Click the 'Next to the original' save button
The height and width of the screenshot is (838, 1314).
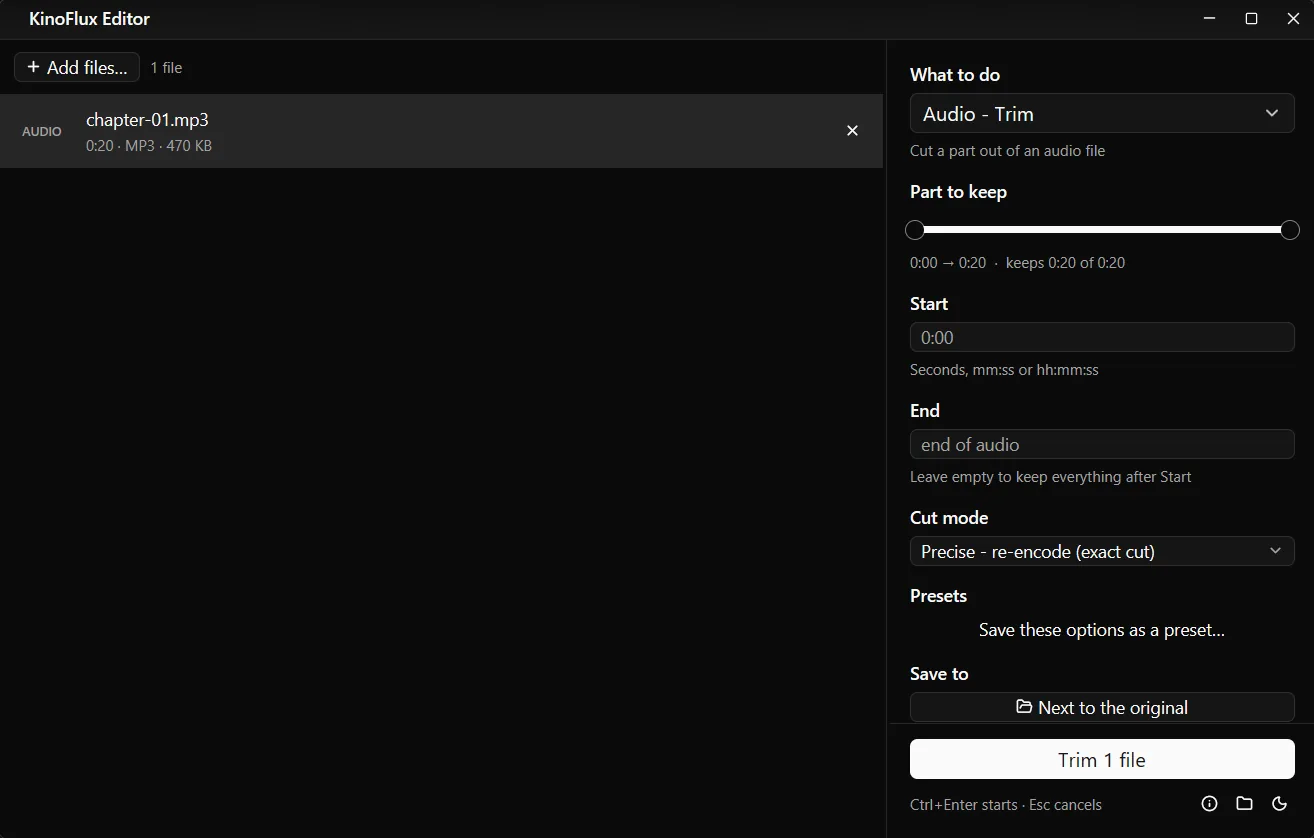[1102, 707]
